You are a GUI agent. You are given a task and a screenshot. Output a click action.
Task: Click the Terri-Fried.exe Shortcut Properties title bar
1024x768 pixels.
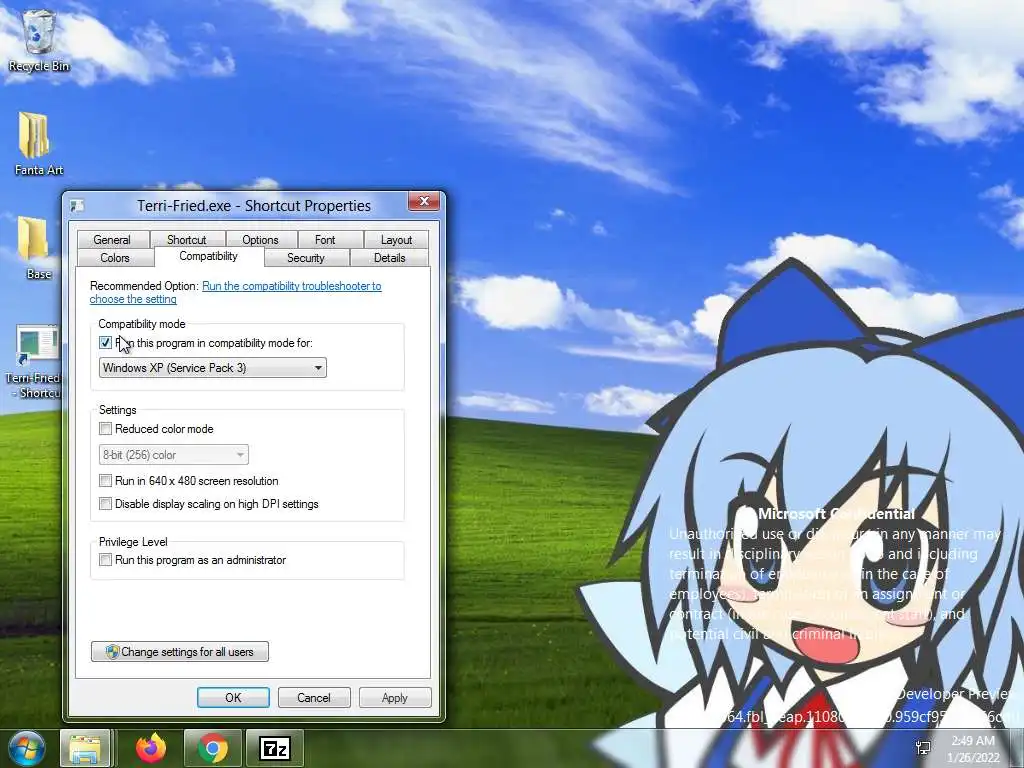[253, 206]
